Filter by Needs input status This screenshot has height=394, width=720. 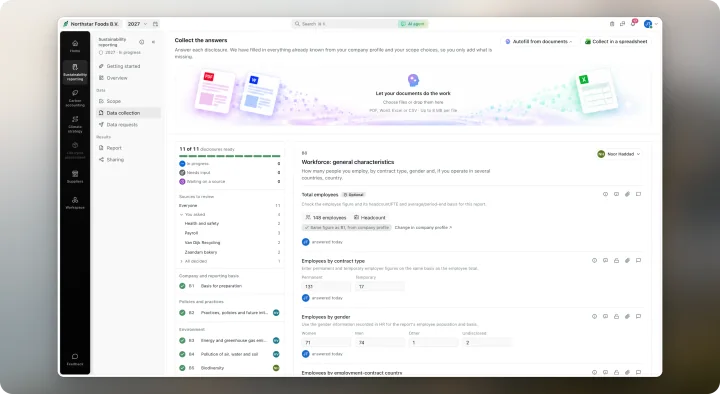230,173
